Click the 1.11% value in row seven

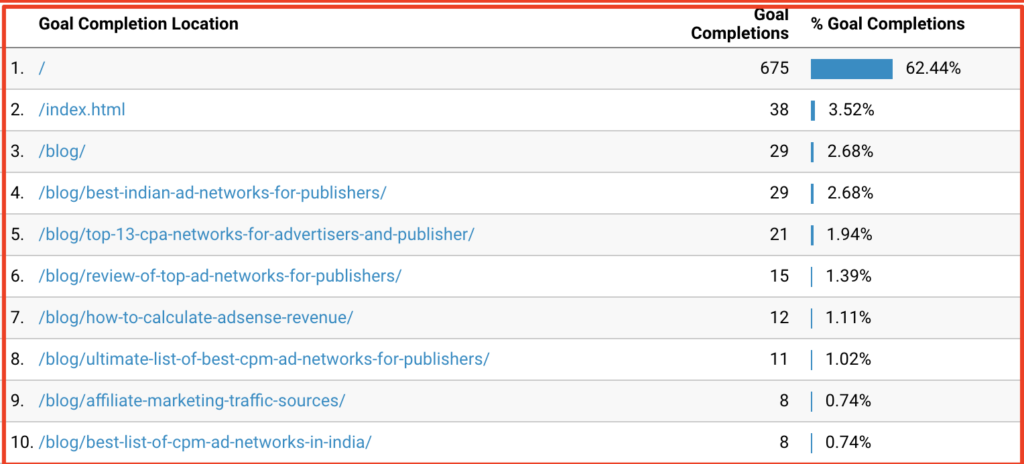pyautogui.click(x=848, y=318)
